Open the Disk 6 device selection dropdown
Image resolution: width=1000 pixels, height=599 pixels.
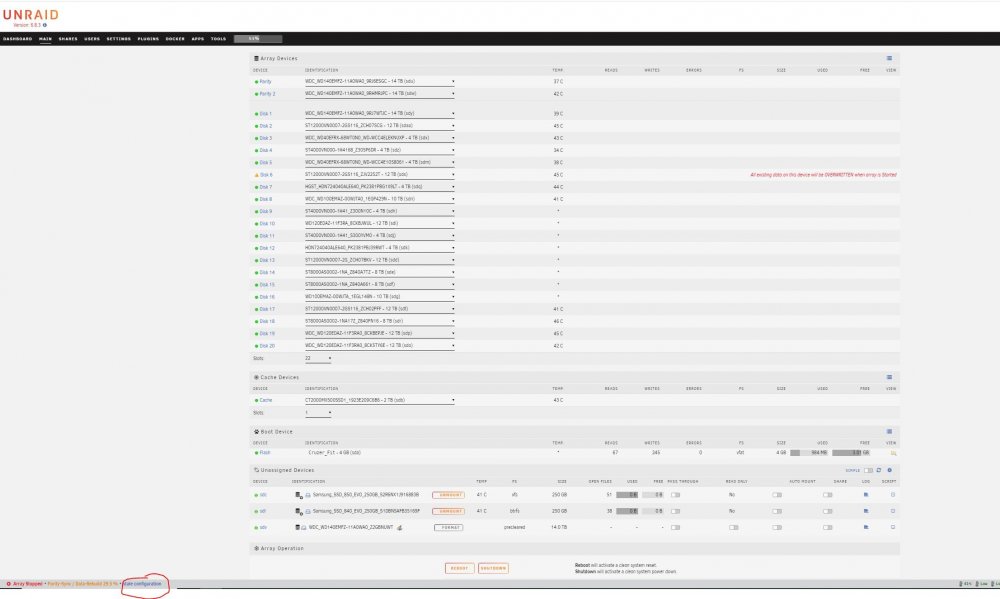tap(379, 175)
